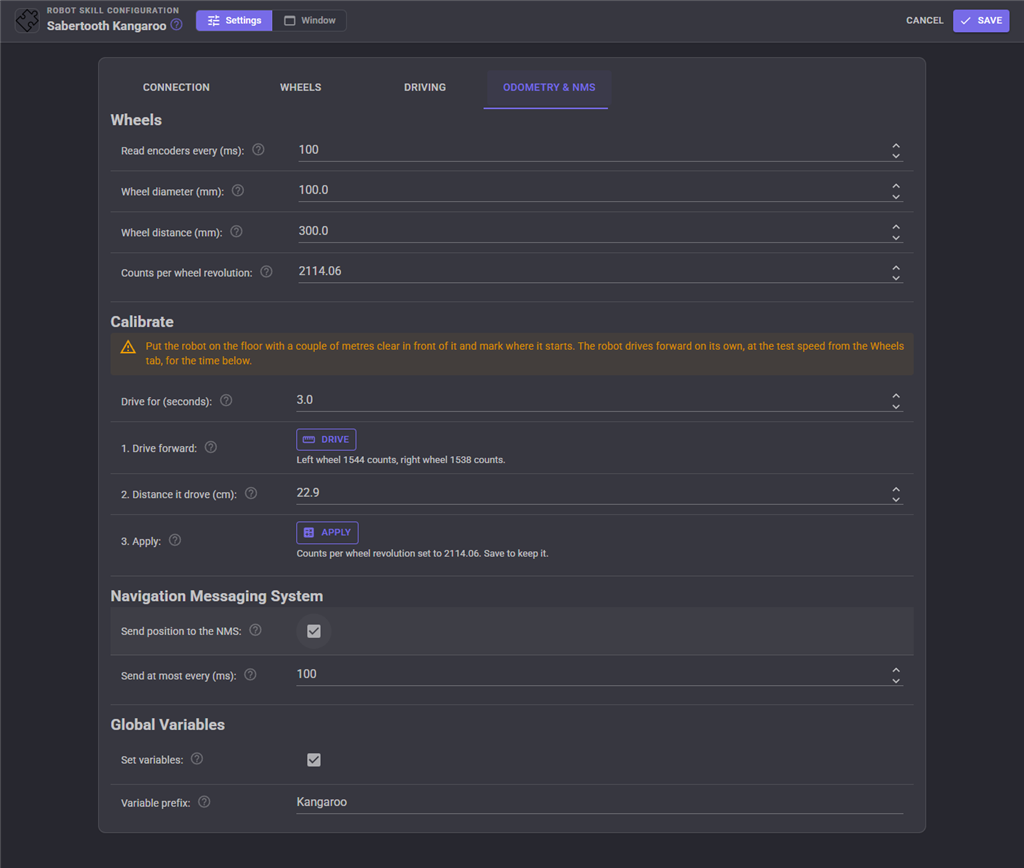Viewport: 1024px width, 868px height.
Task: Click help icon for Drive for (seconds)
Action: click(226, 400)
